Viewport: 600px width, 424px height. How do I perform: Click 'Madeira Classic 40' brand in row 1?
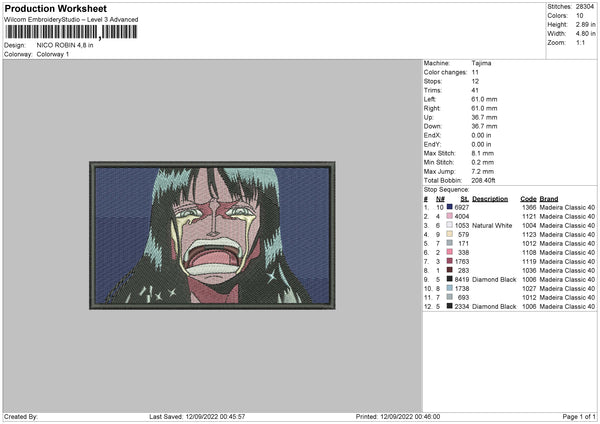(567, 207)
